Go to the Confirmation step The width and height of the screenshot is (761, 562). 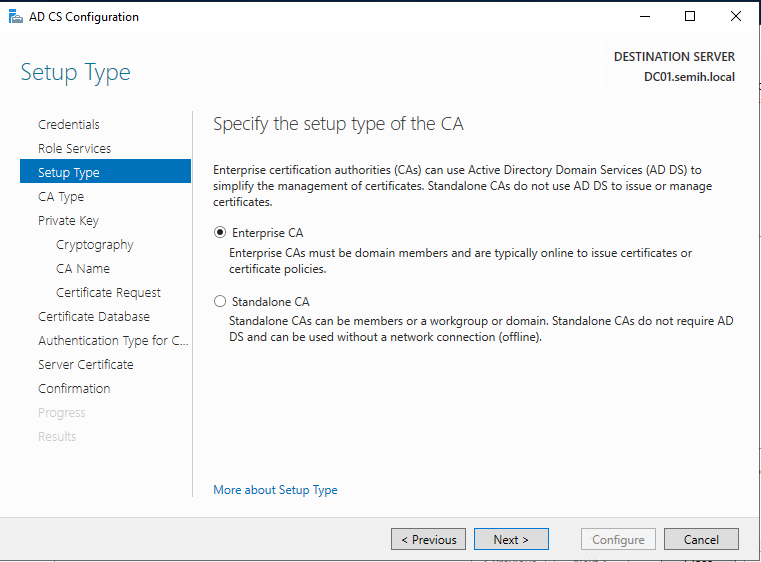pyautogui.click(x=74, y=389)
